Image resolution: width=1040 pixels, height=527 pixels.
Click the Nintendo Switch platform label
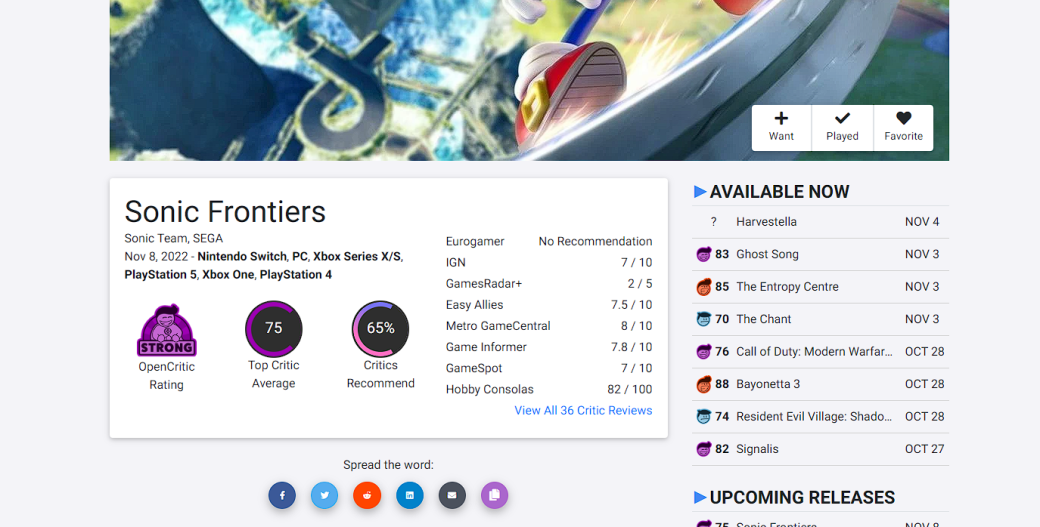[x=242, y=257]
